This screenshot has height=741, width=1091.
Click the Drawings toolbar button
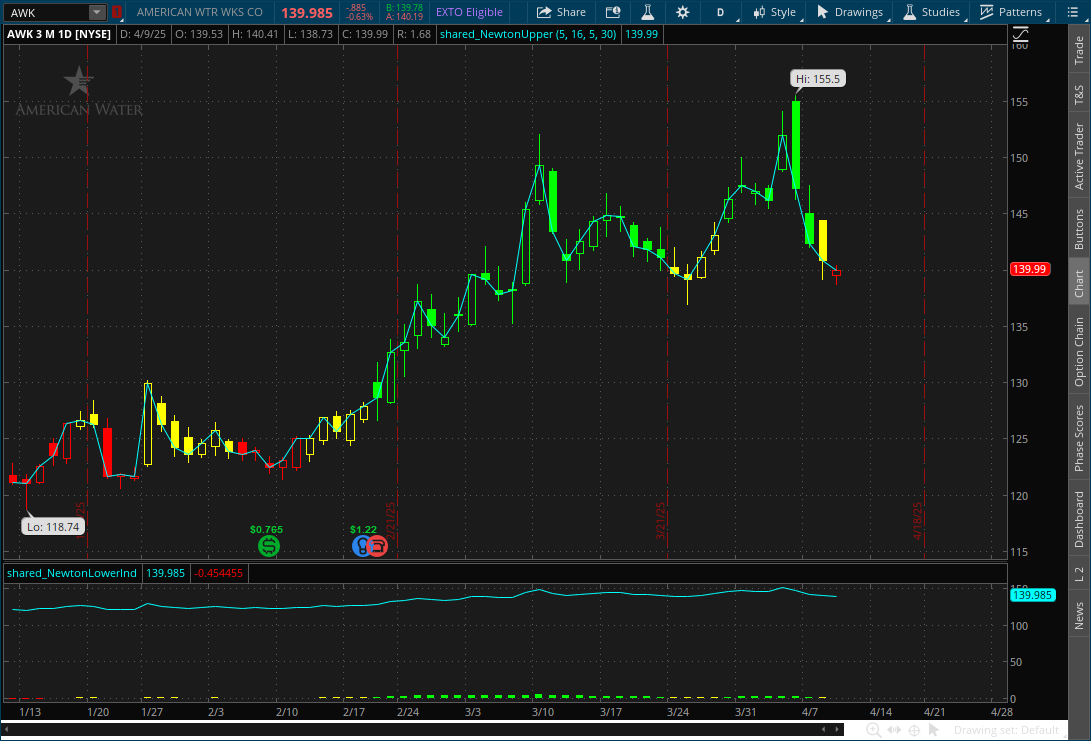[850, 12]
